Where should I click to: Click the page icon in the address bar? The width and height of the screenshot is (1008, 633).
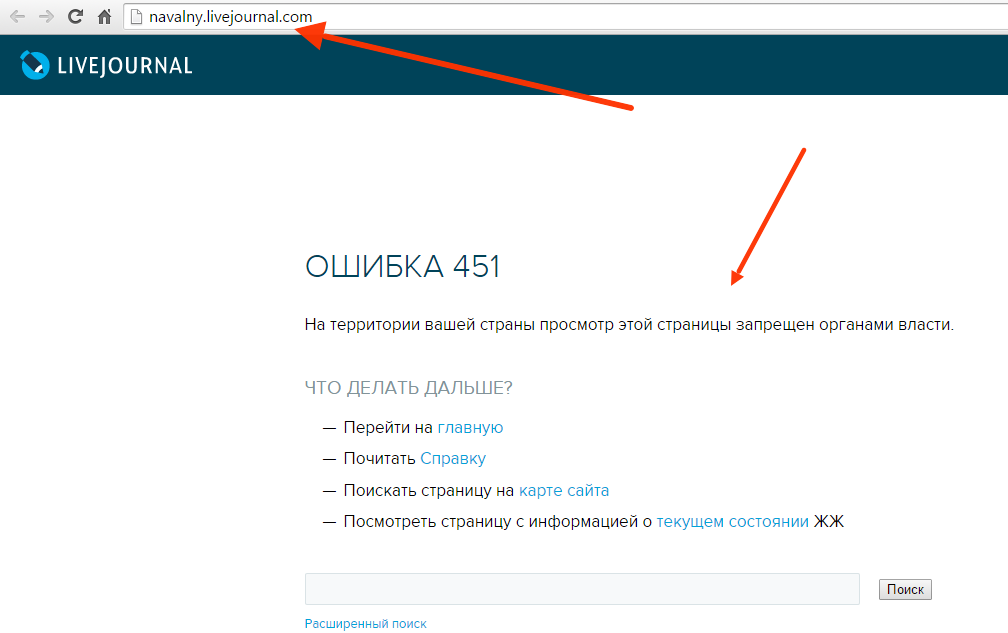(x=136, y=17)
